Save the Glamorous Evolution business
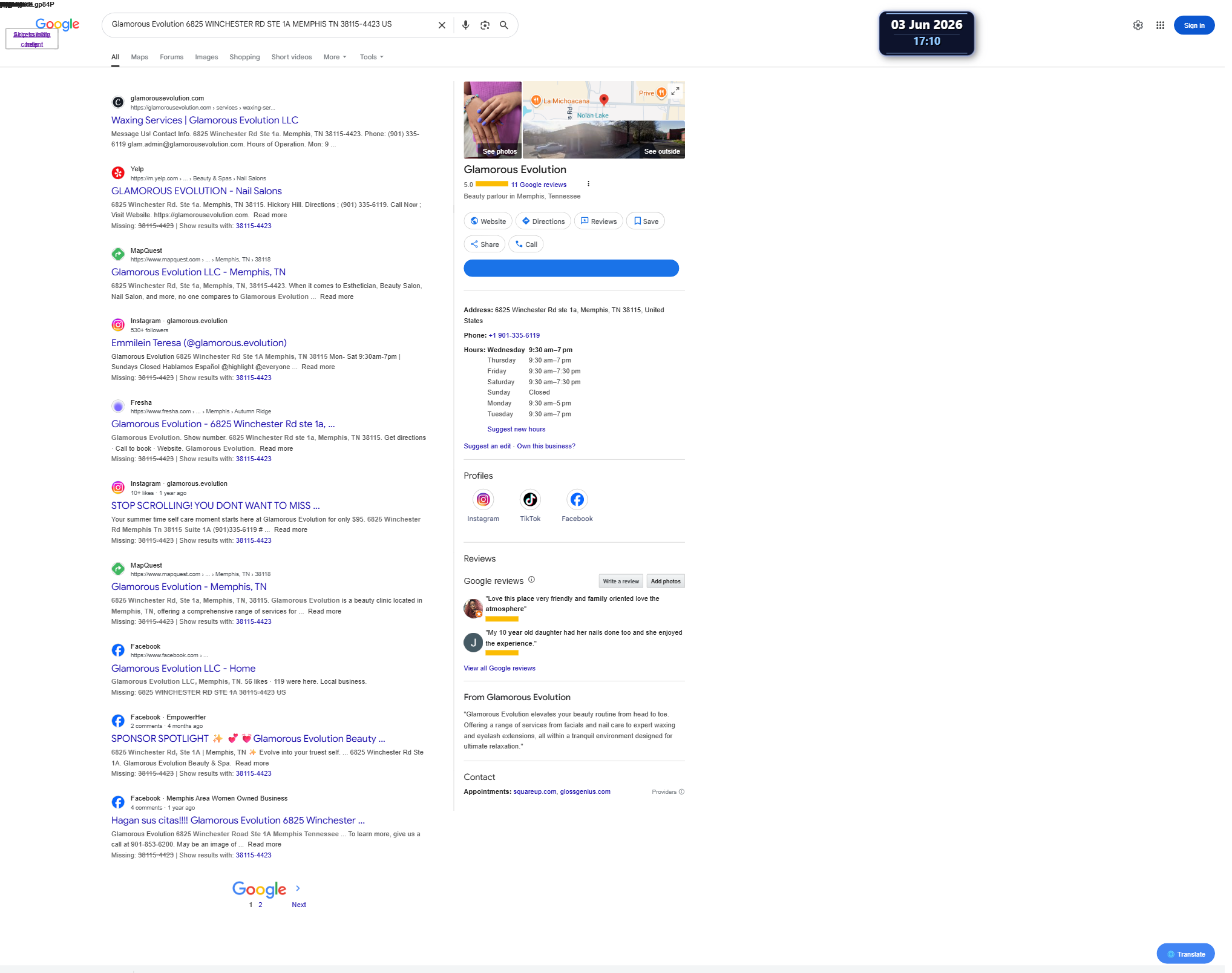The image size is (1232, 973). pyautogui.click(x=646, y=221)
